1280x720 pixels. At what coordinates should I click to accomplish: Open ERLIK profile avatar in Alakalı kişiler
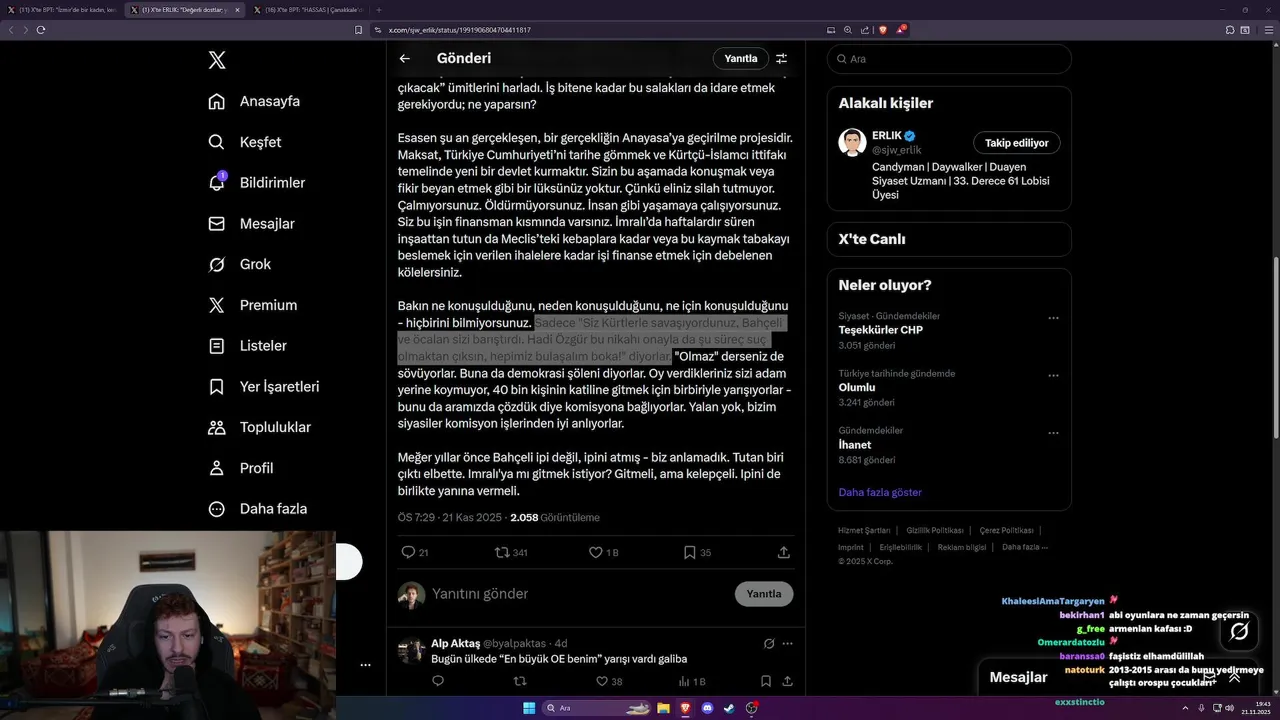click(x=852, y=142)
